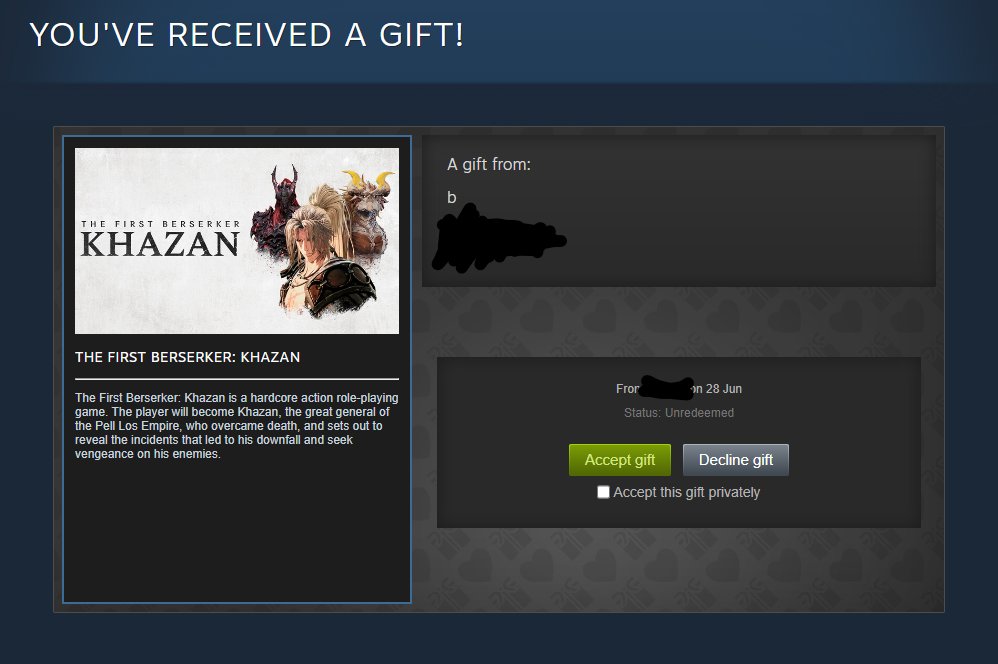Viewport: 998px width, 664px height.
Task: Click the redacted name beside 'From'
Action: pos(666,388)
